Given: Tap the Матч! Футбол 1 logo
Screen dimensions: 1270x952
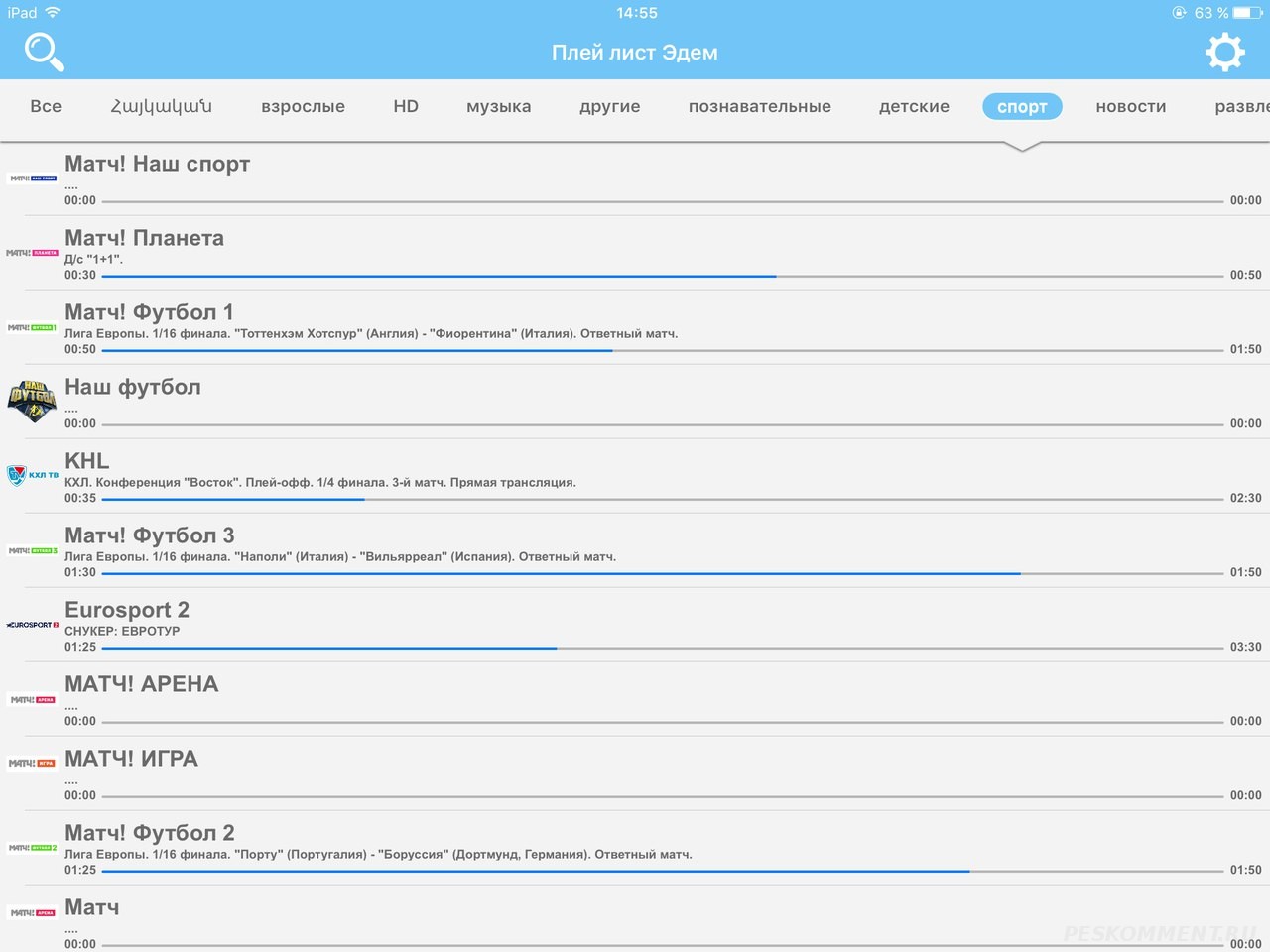Looking at the screenshot, I should click(32, 327).
